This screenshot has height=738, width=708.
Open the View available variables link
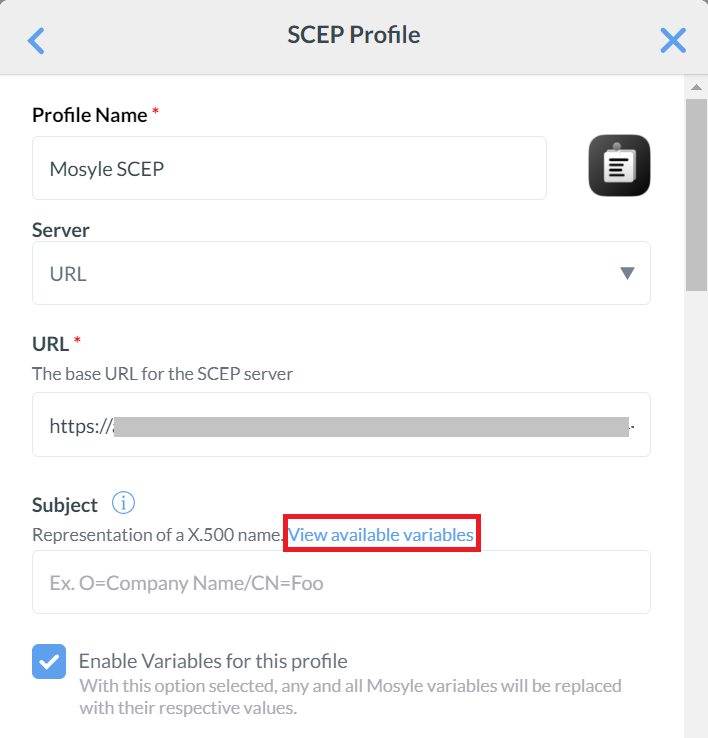[x=381, y=535]
